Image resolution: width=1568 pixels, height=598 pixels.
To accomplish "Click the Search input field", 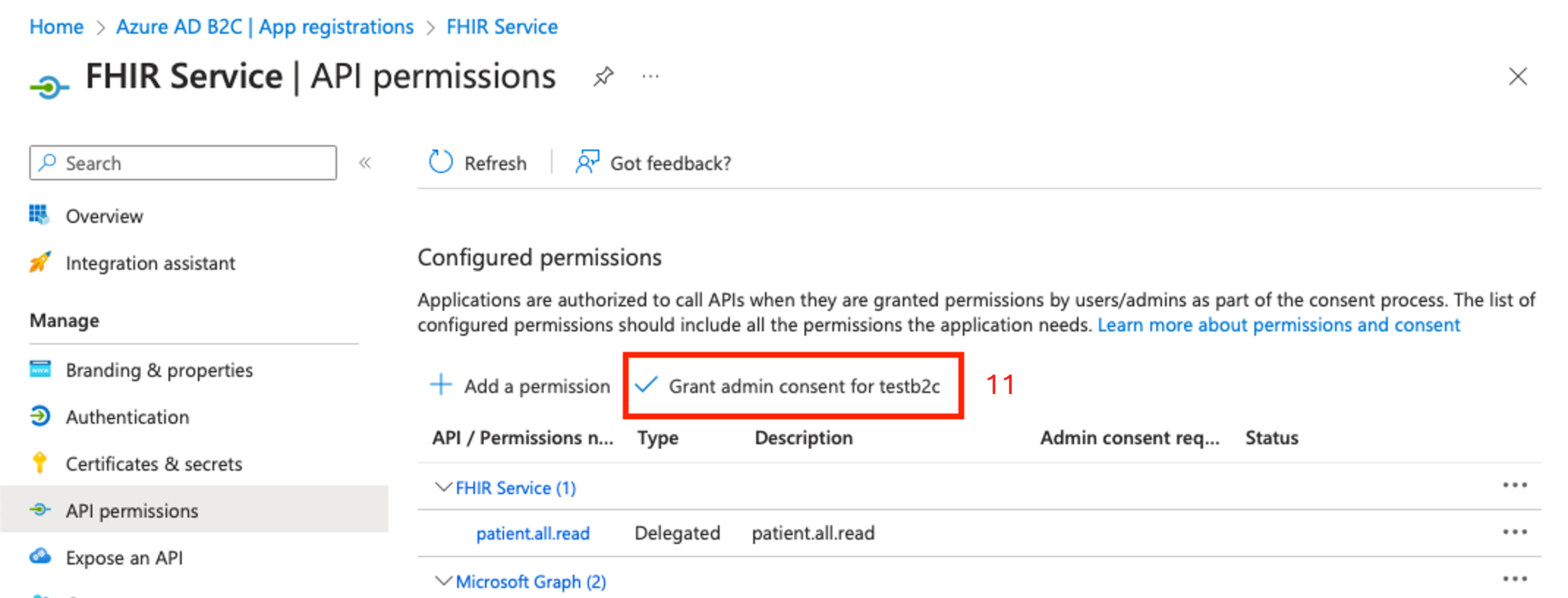I will [x=174, y=162].
